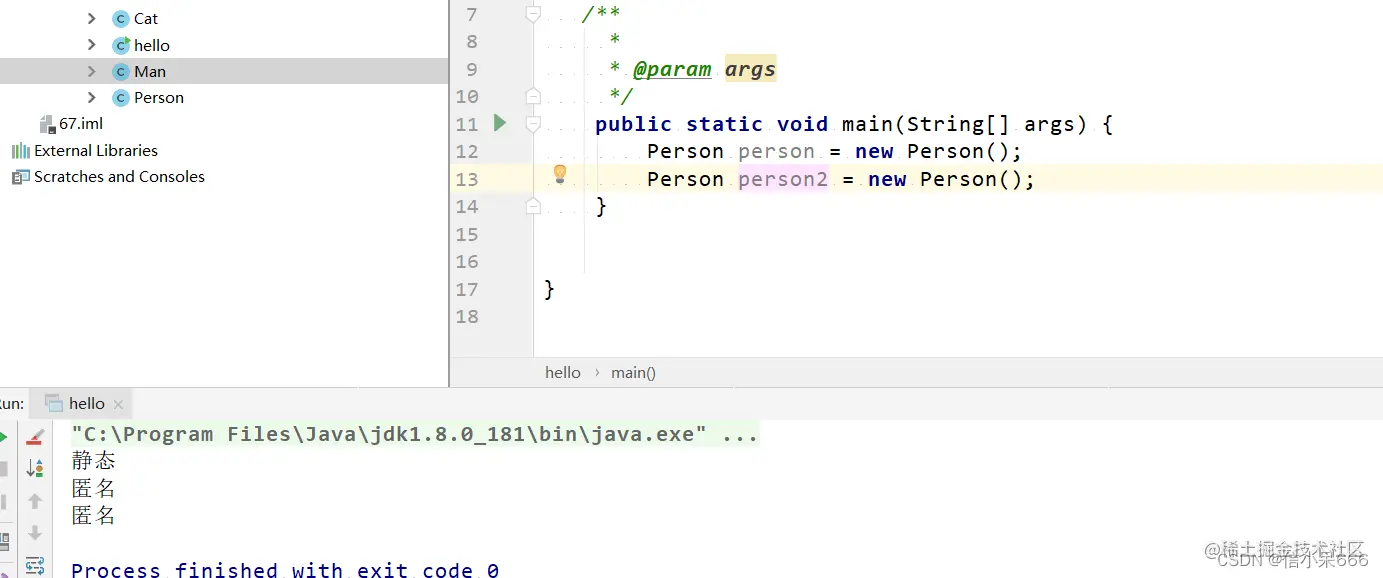The image size is (1383, 578).
Task: Click the closing brace on line 17
Action: (x=549, y=289)
